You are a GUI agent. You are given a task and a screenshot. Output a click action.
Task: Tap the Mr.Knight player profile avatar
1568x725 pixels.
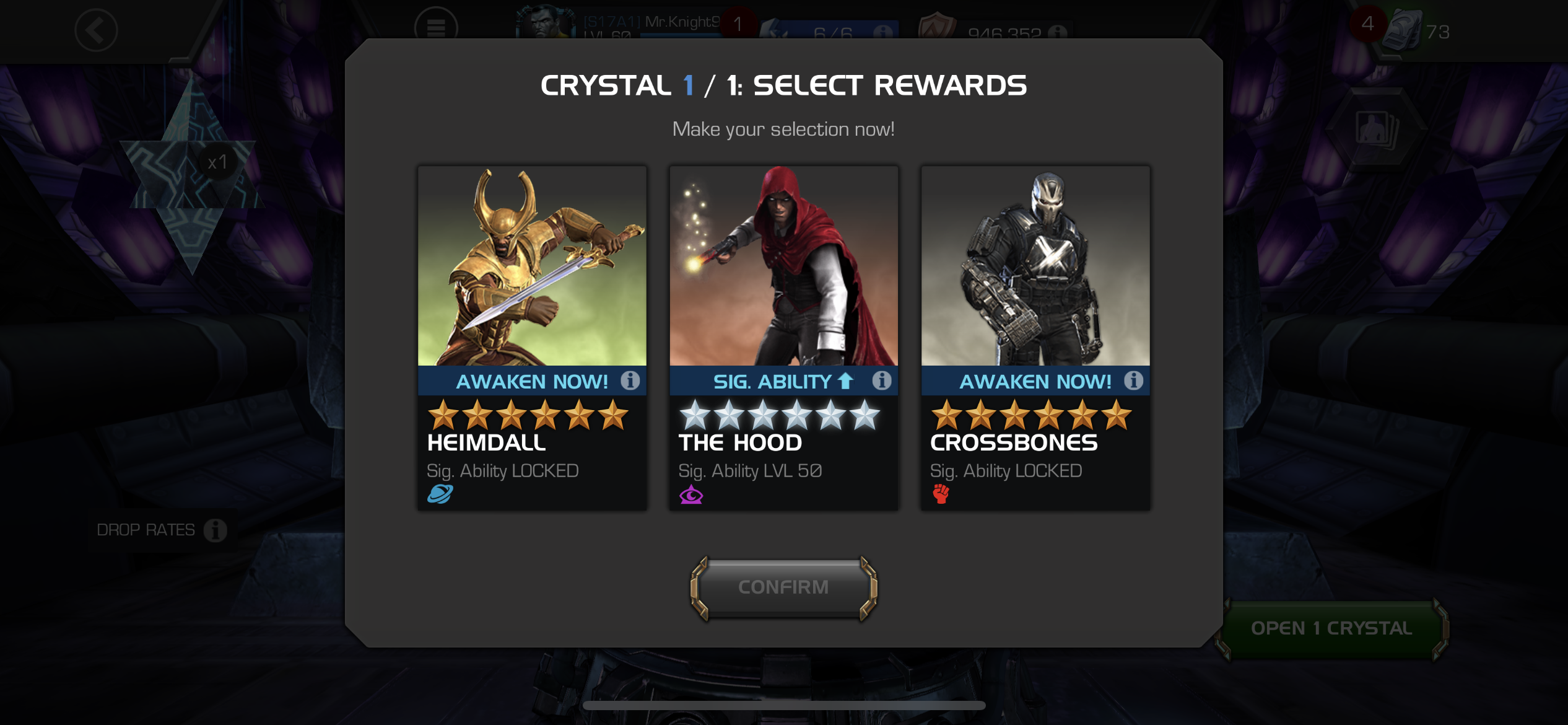point(542,22)
